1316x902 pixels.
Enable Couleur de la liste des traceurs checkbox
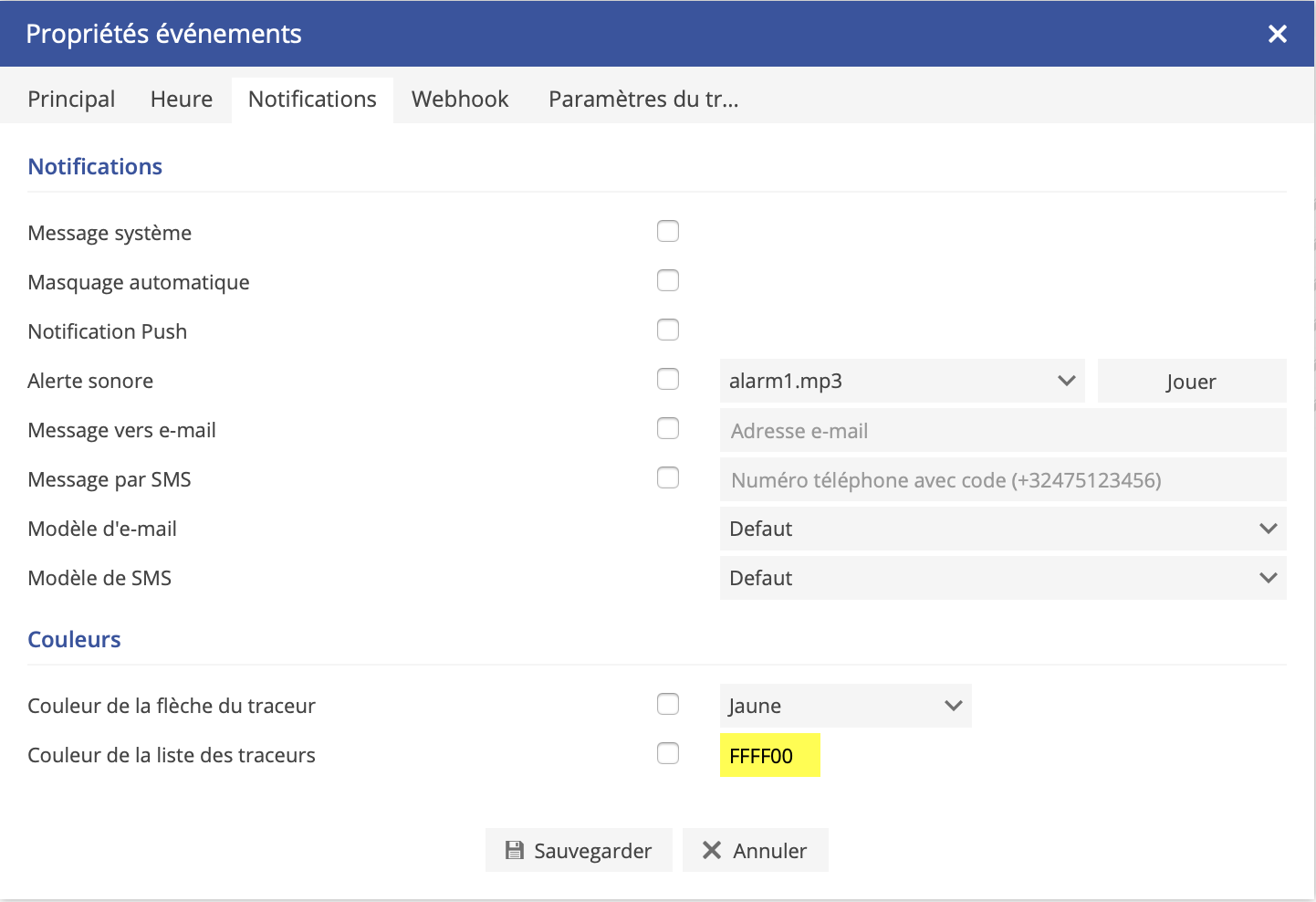pos(668,753)
